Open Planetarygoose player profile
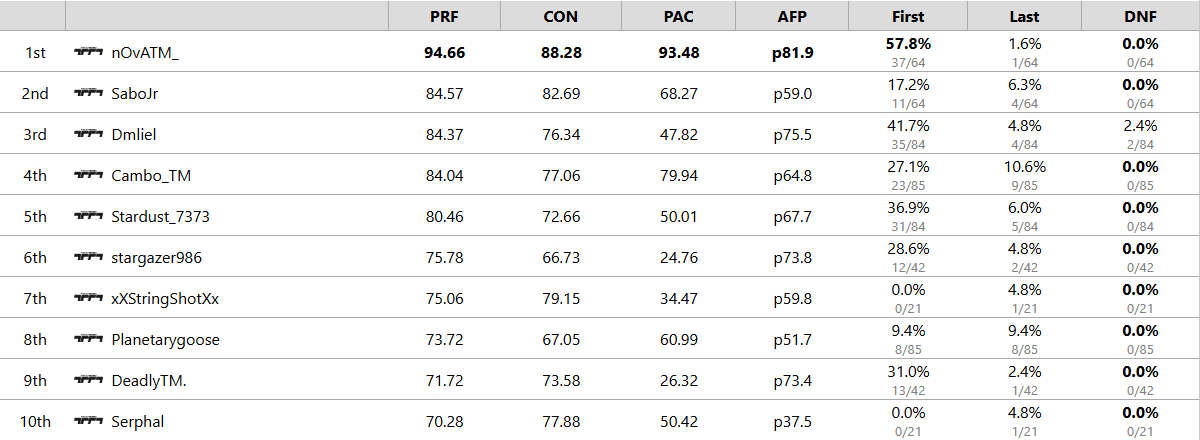The image size is (1200, 440). (166, 340)
